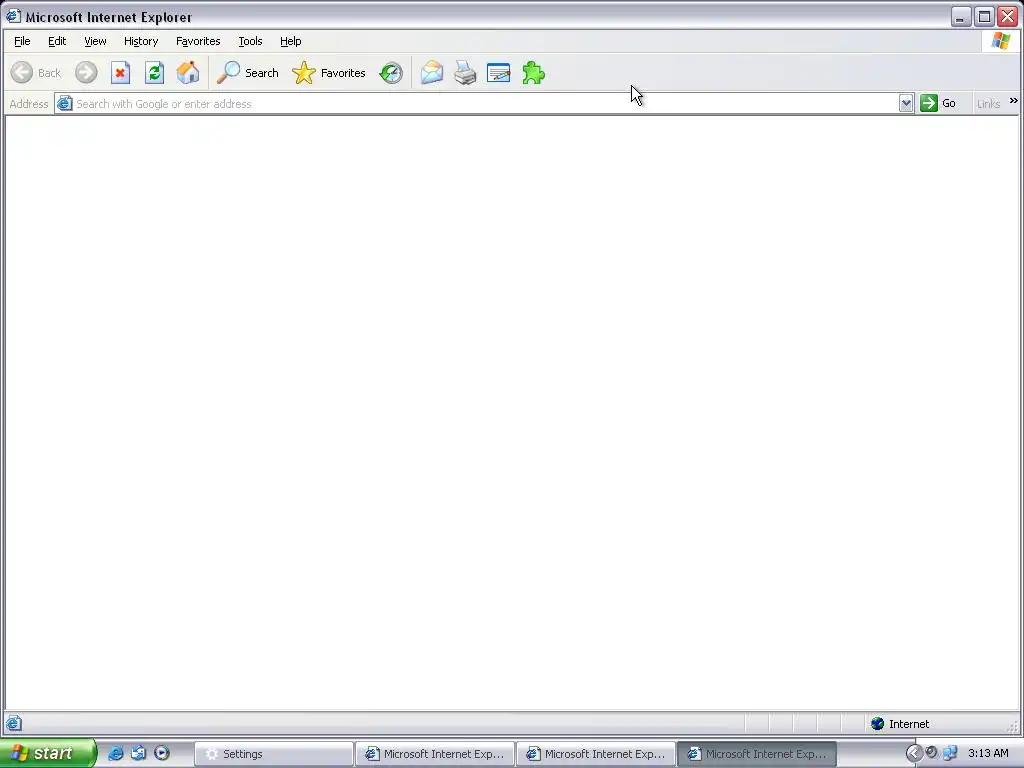Image resolution: width=1024 pixels, height=768 pixels.
Task: Open the Edit menu
Action: (57, 41)
